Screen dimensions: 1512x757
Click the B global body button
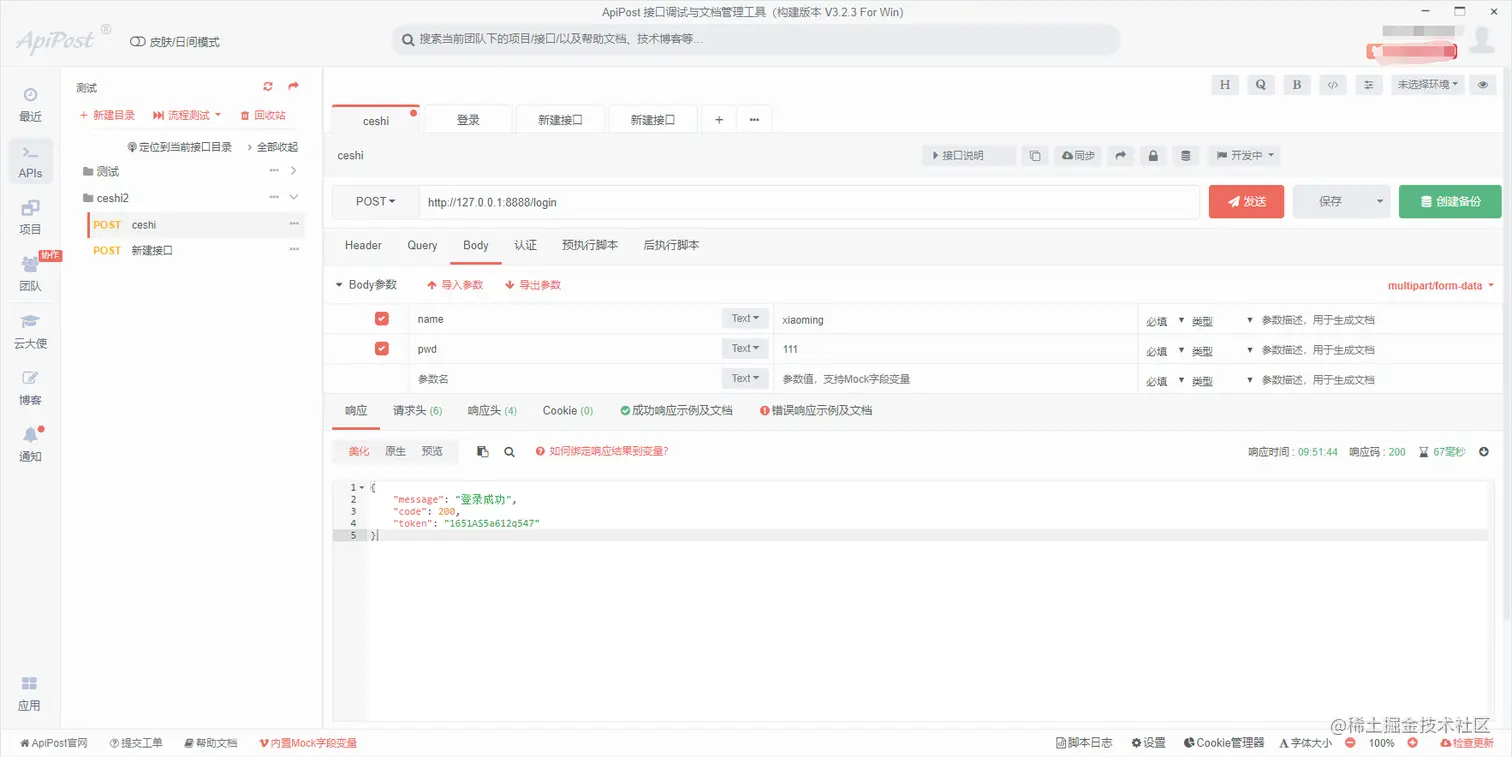click(1297, 85)
